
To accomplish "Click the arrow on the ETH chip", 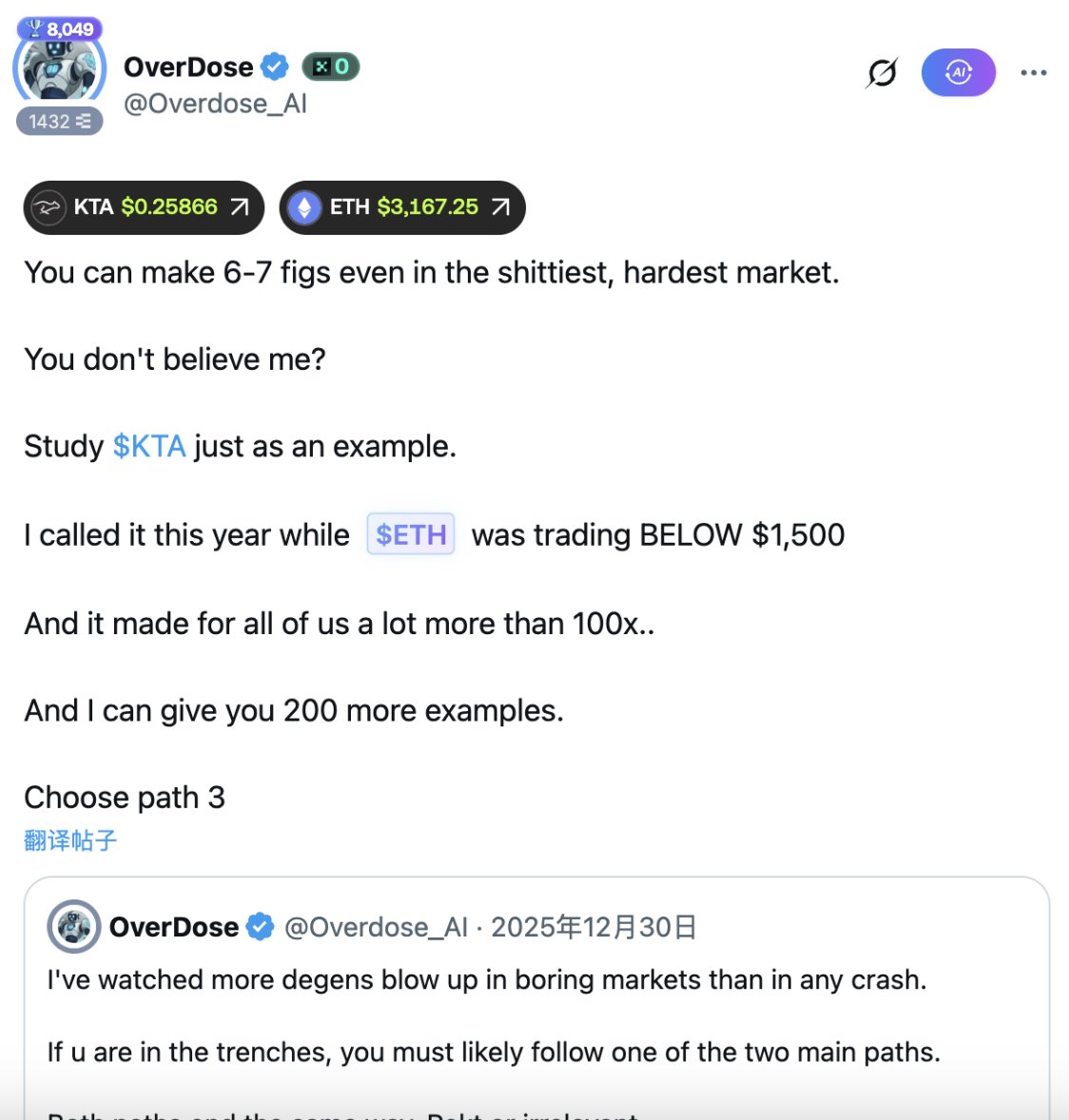I will tap(501, 207).
